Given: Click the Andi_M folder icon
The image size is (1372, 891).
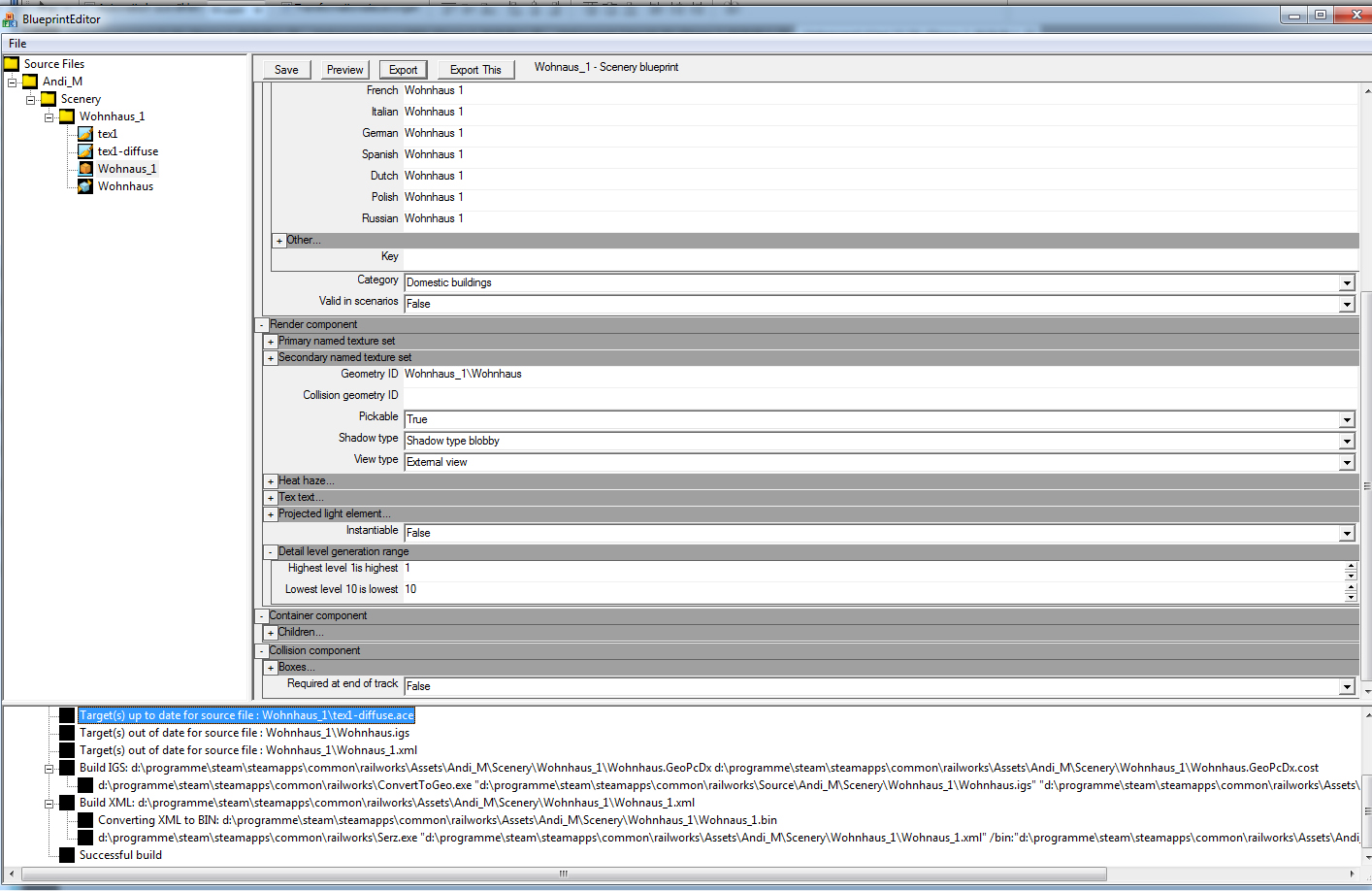Looking at the screenshot, I should [30, 82].
